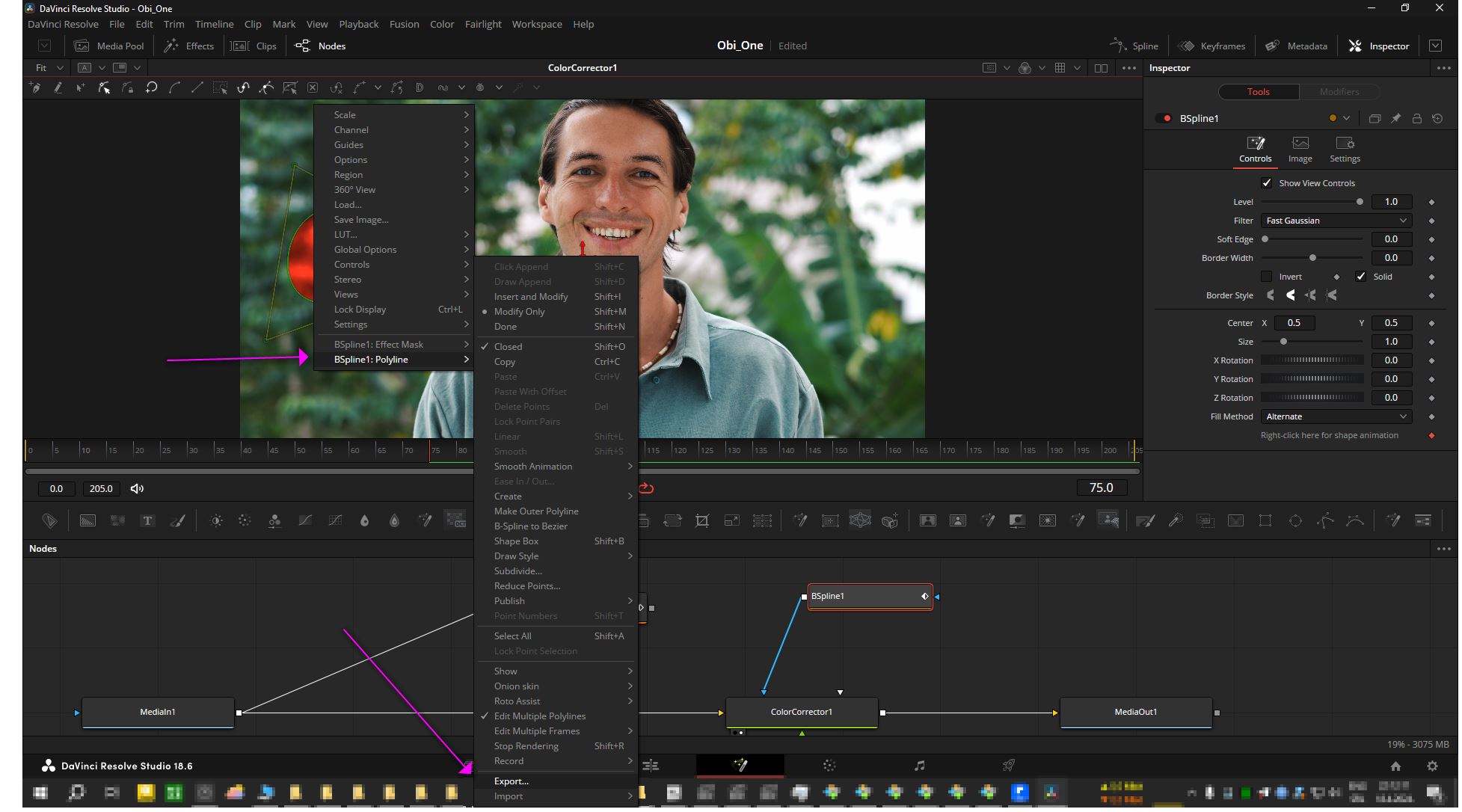The height and width of the screenshot is (812, 1462).
Task: Expand the Global Options submenu
Action: pos(393,249)
